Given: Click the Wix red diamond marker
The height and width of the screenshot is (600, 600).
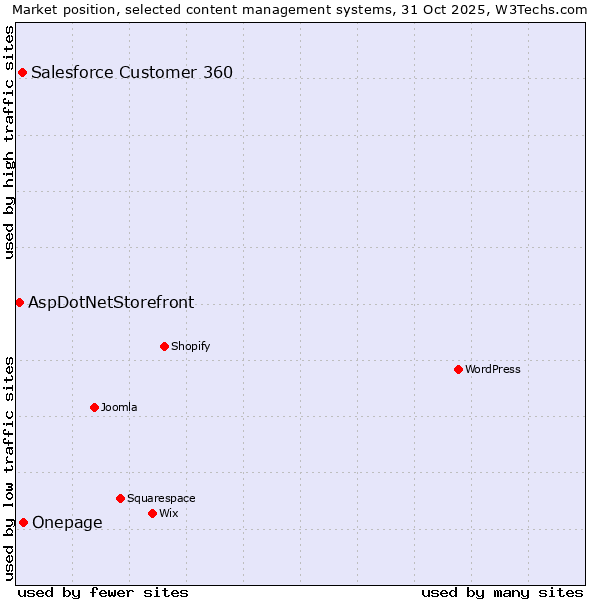Looking at the screenshot, I should pos(152,513).
